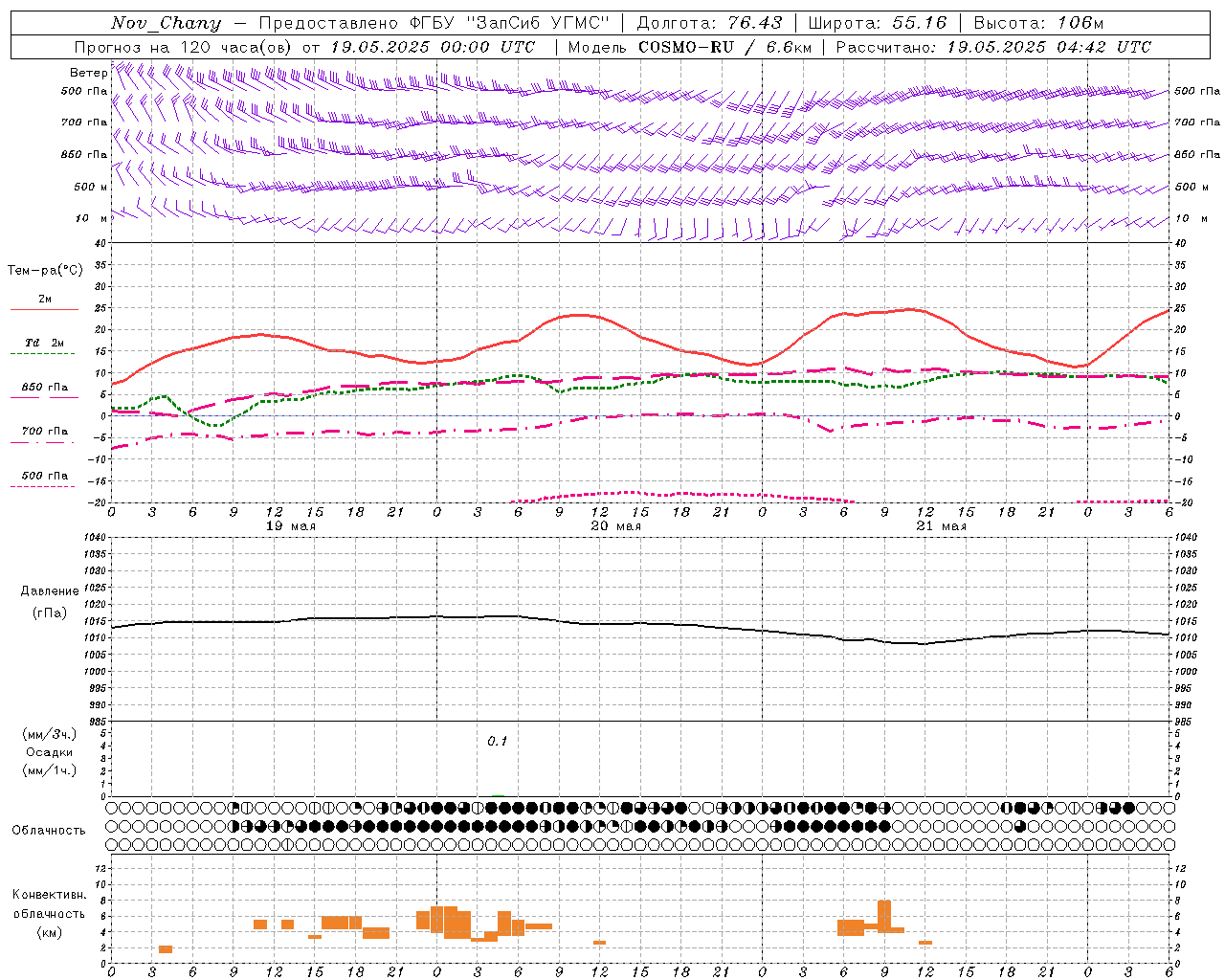Click the Ветер wind panel label

[88, 73]
